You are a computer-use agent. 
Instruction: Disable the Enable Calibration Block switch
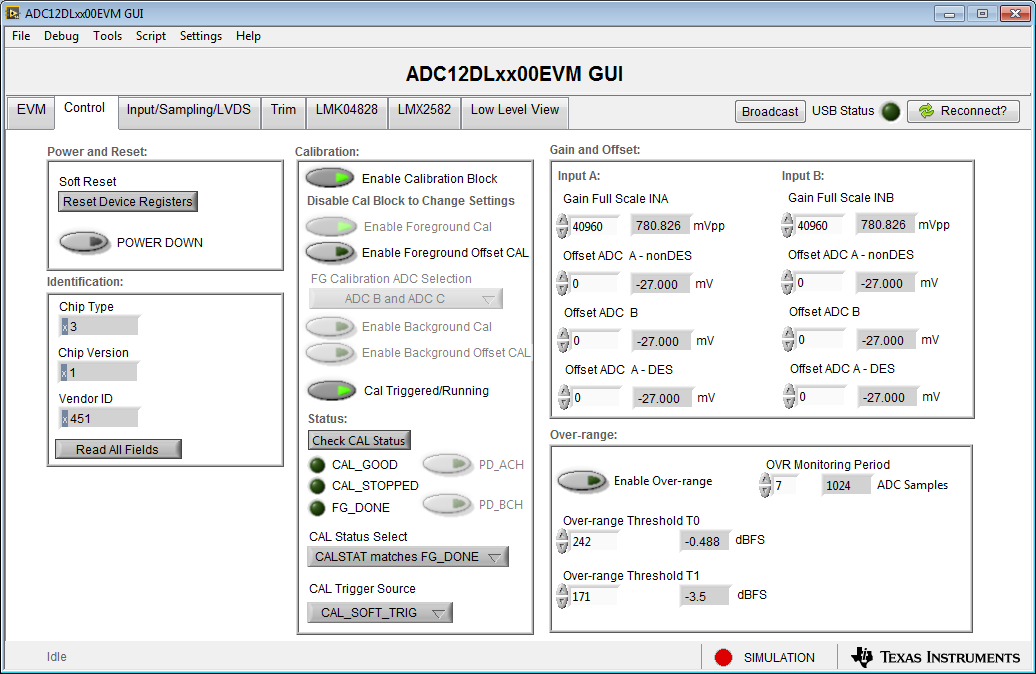330,177
